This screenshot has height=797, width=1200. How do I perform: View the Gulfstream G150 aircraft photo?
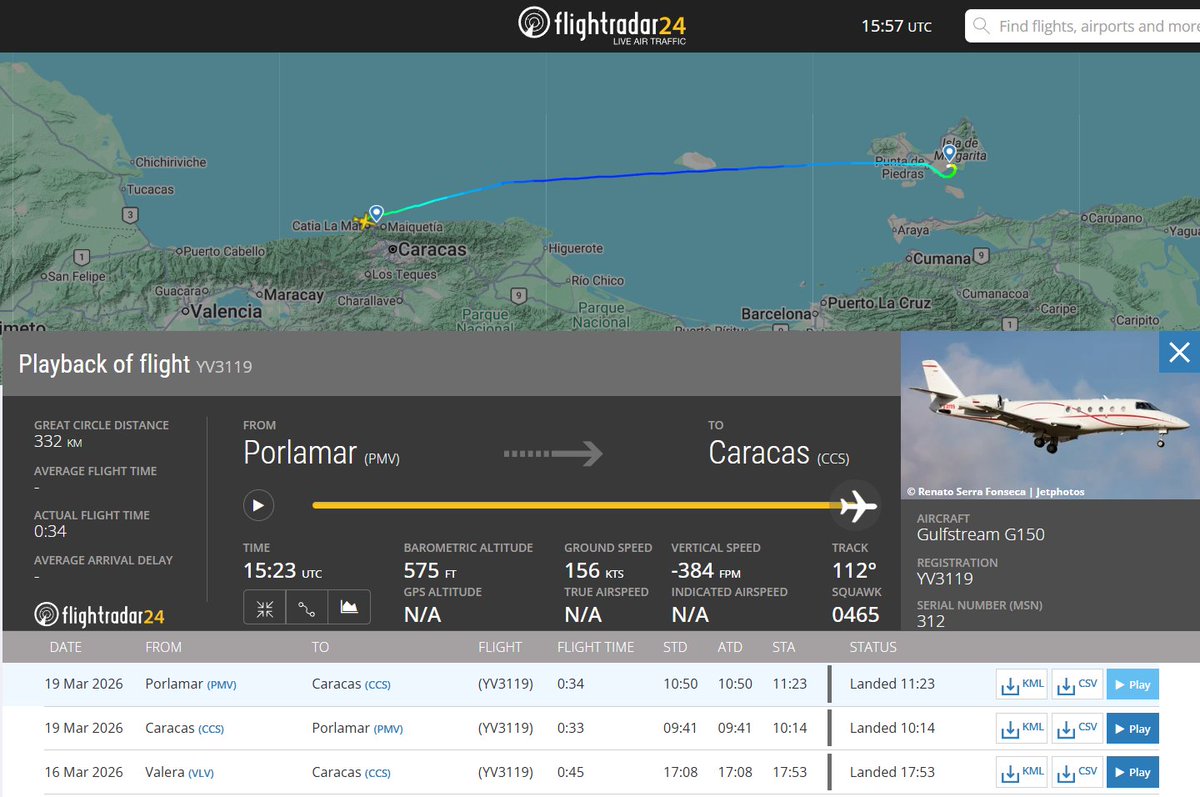point(1050,415)
